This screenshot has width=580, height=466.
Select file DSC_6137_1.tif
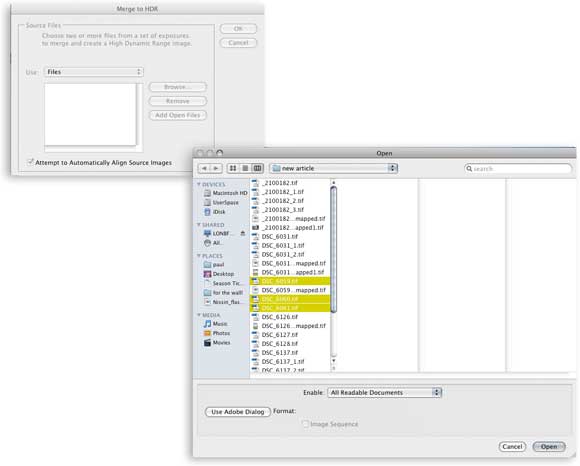[290, 362]
